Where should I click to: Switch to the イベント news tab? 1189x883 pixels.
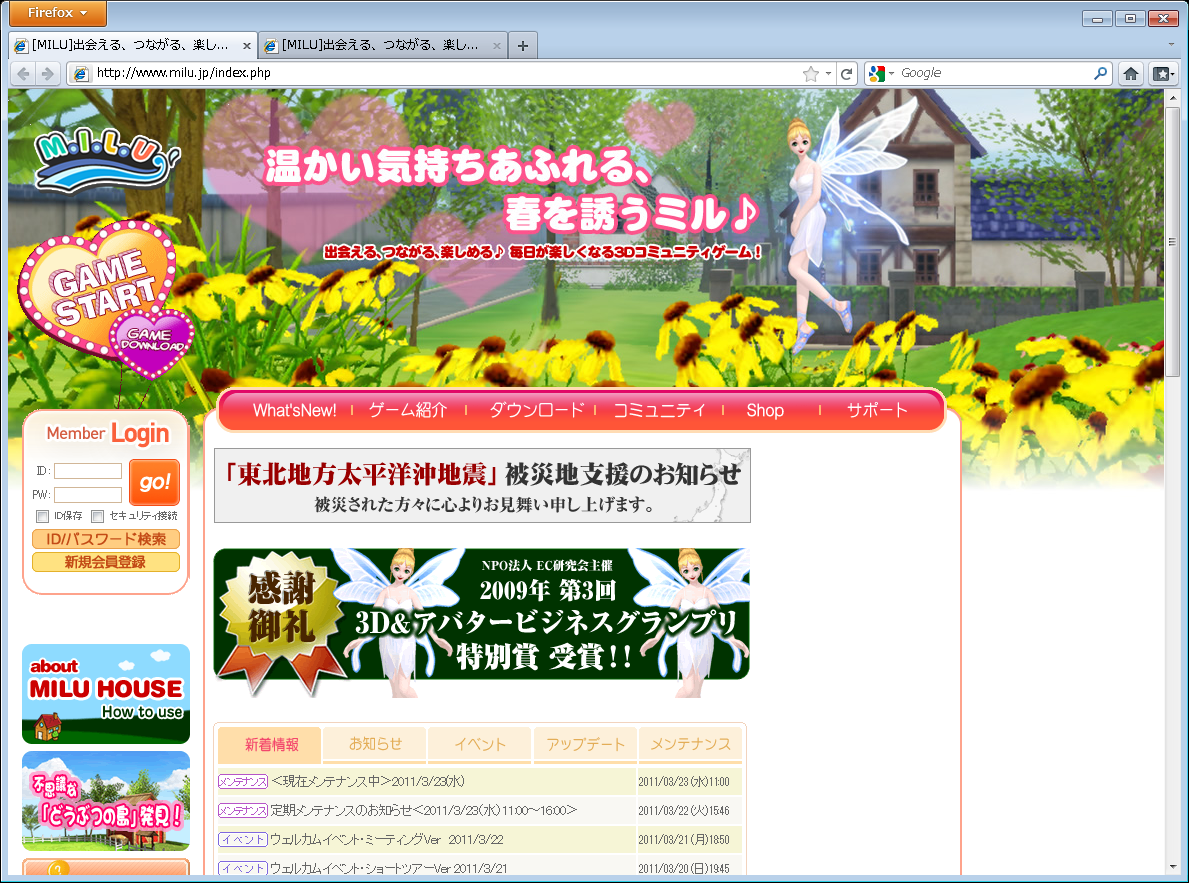click(x=480, y=744)
